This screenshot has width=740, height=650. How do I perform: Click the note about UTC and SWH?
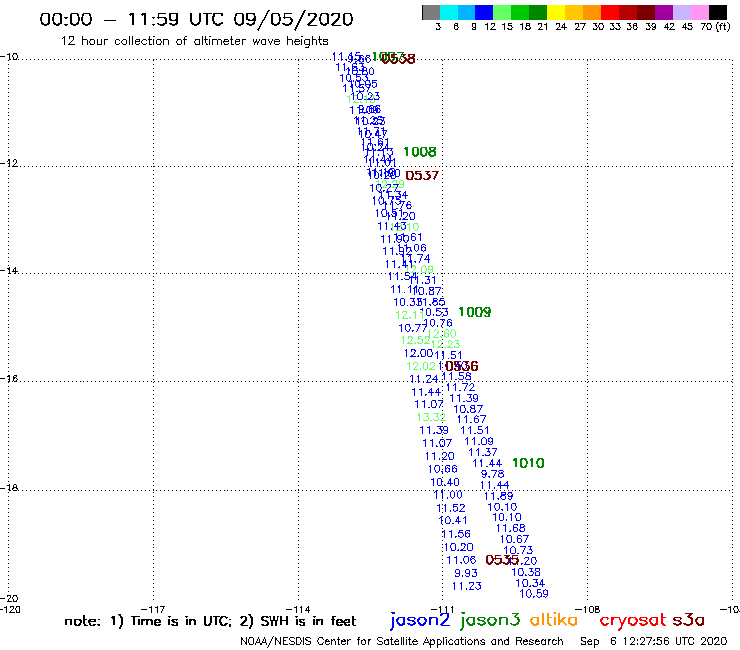[x=210, y=621]
